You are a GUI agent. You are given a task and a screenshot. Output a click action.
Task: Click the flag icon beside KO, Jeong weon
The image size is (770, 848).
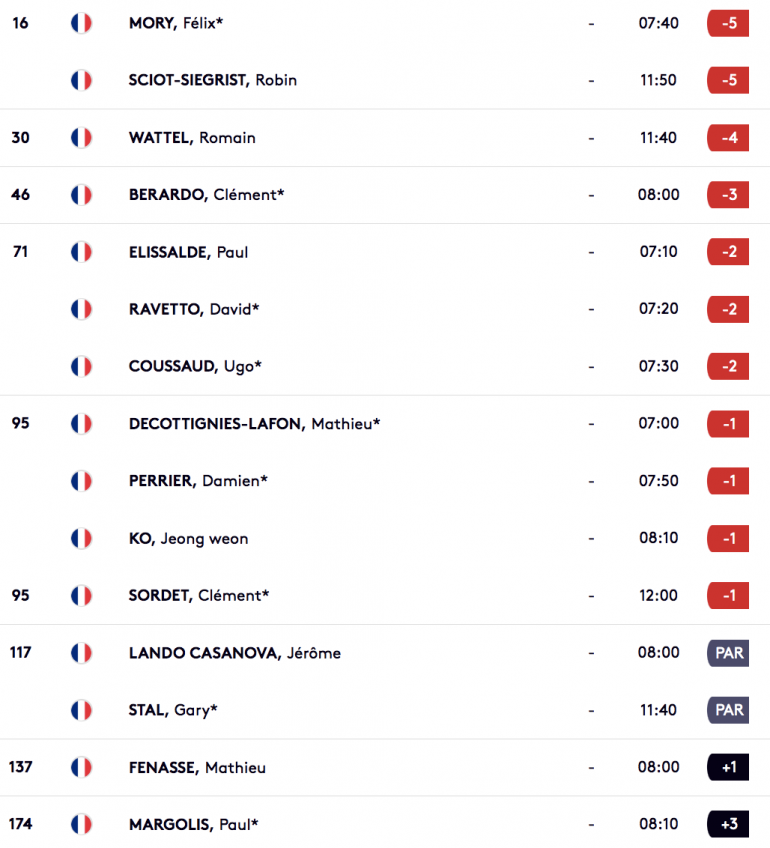tap(81, 539)
